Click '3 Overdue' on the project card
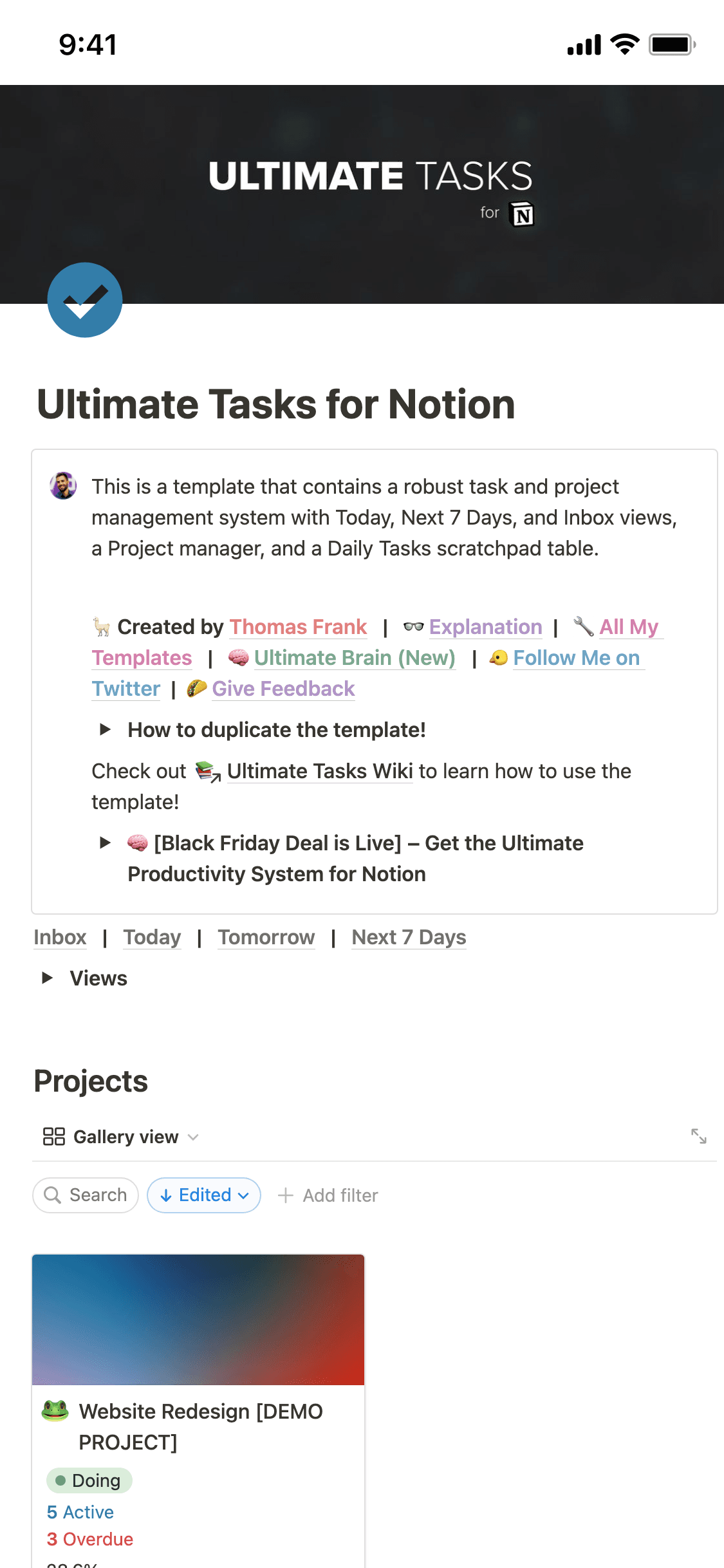This screenshot has width=724, height=1568. coord(89,1539)
